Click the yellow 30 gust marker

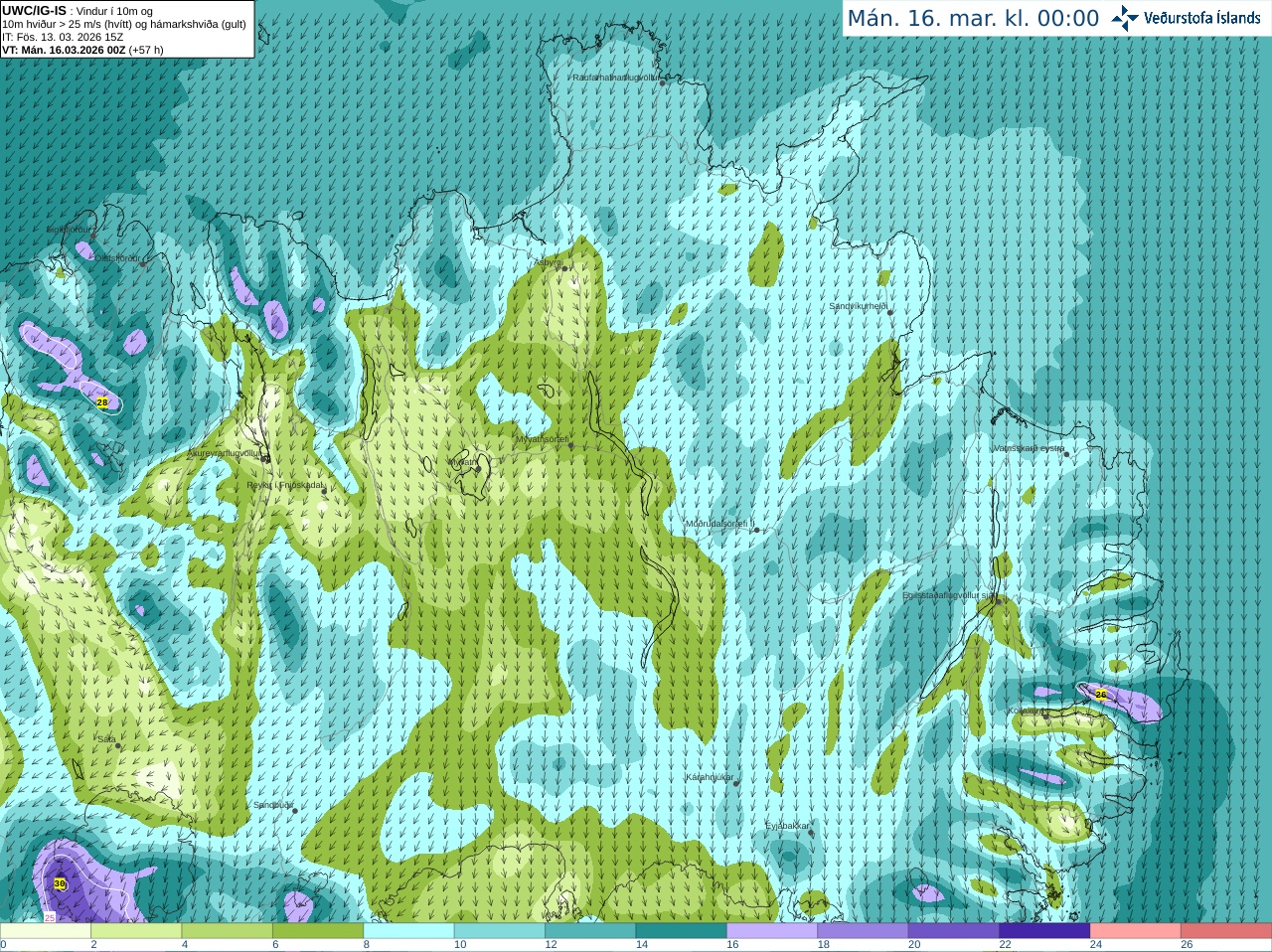click(x=60, y=883)
